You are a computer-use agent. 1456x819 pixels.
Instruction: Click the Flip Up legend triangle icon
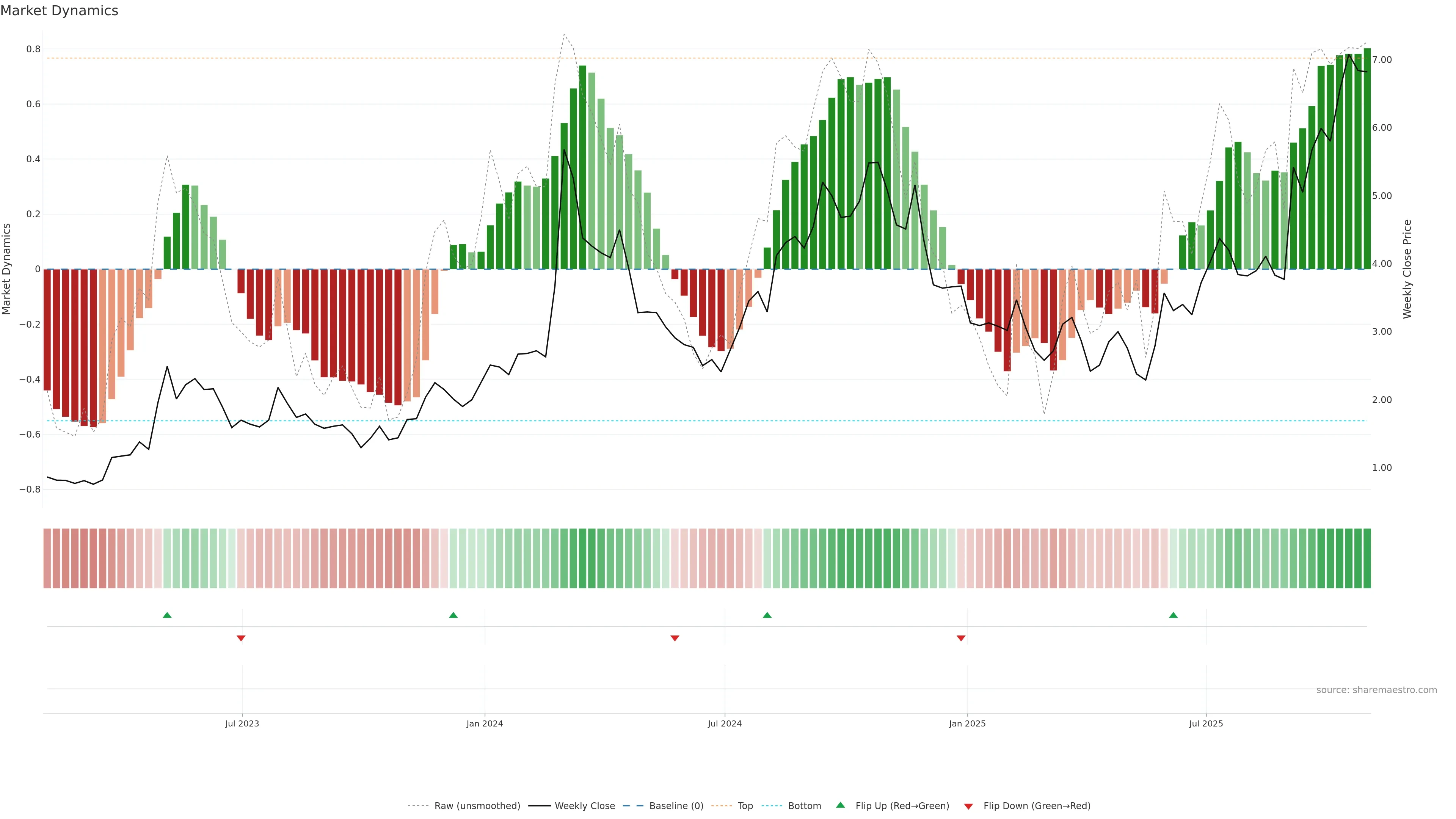pyautogui.click(x=841, y=805)
